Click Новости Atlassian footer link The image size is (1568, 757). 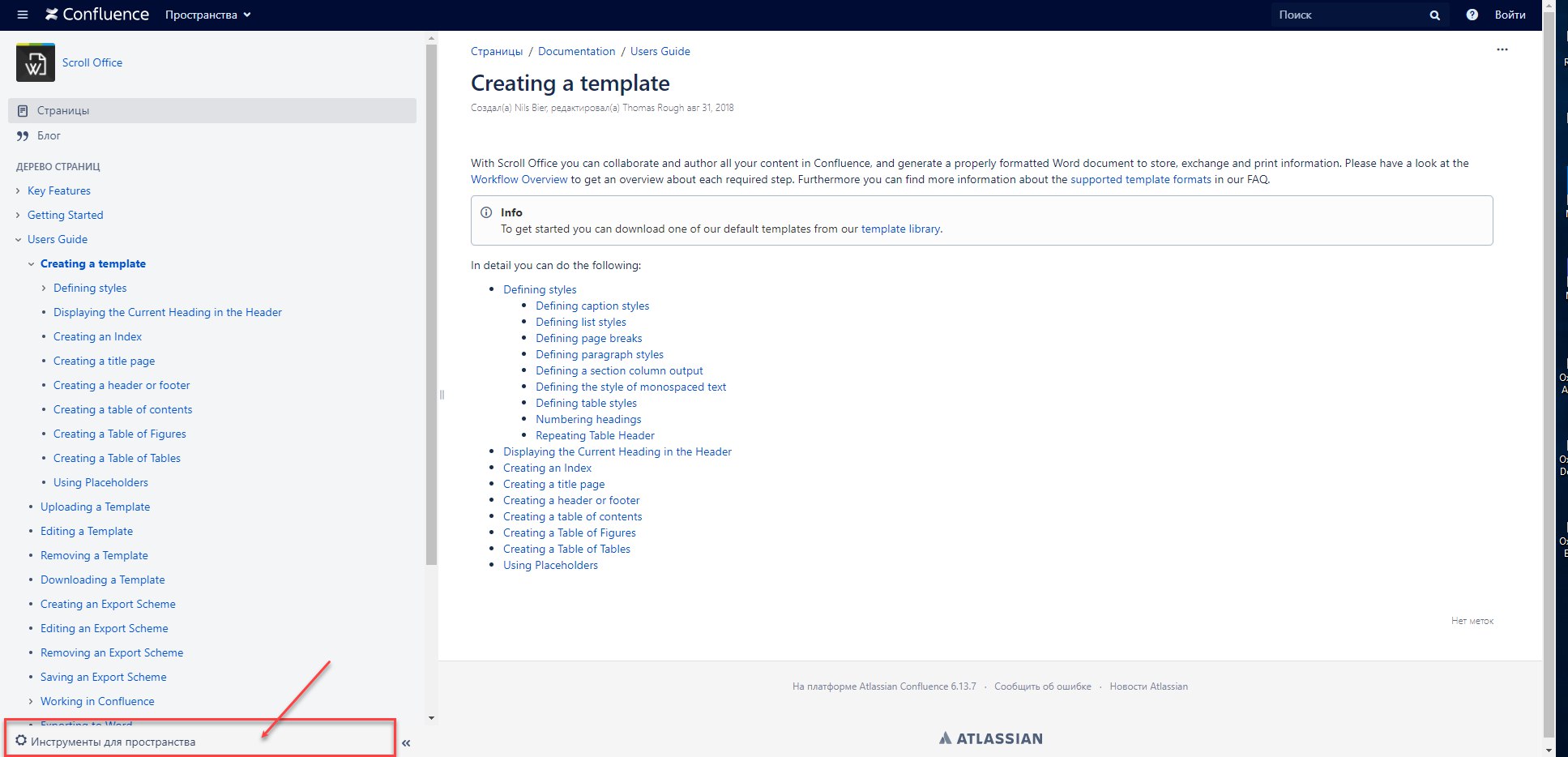point(1148,686)
